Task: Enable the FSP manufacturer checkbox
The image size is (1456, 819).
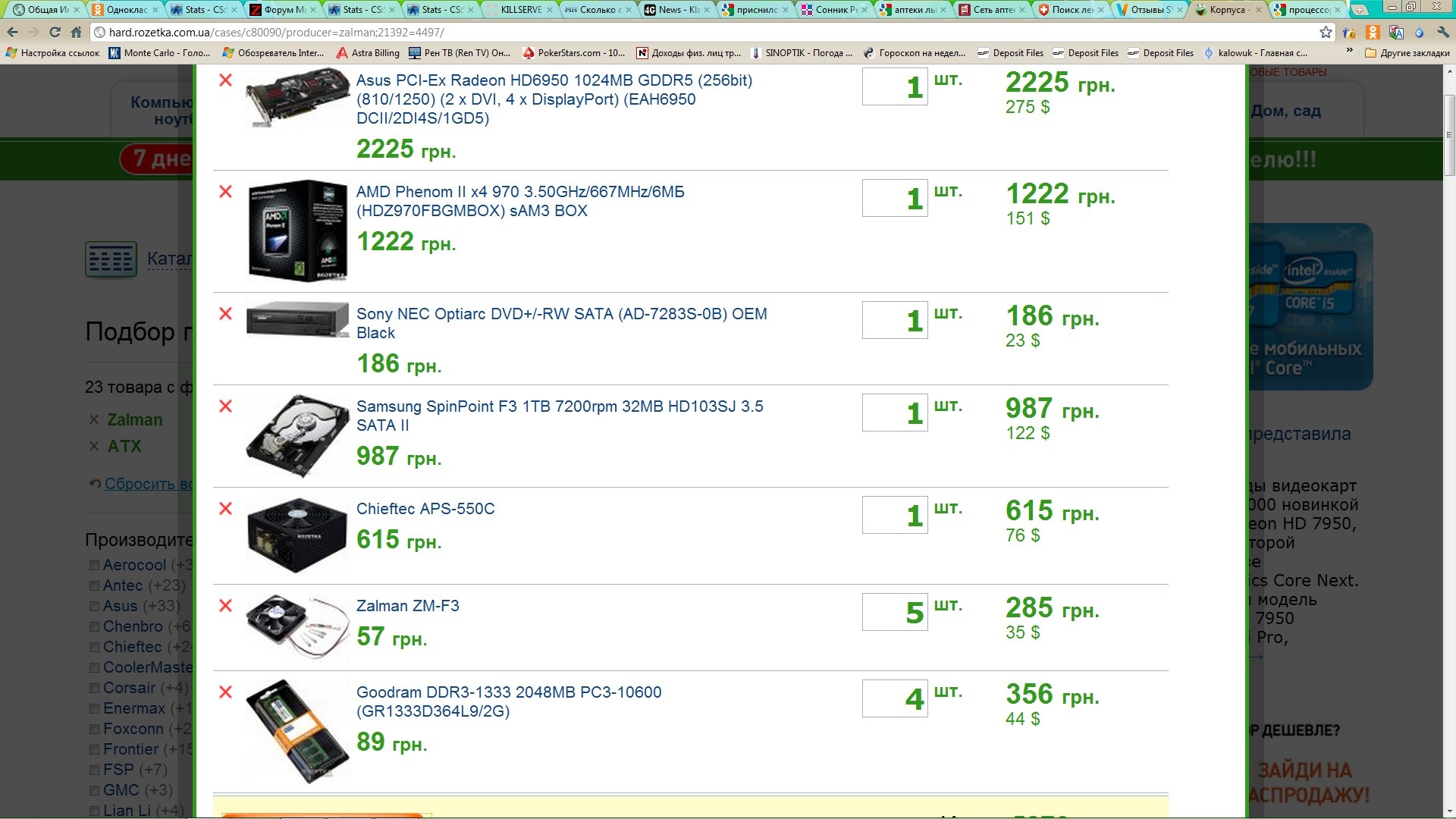Action: (x=95, y=770)
